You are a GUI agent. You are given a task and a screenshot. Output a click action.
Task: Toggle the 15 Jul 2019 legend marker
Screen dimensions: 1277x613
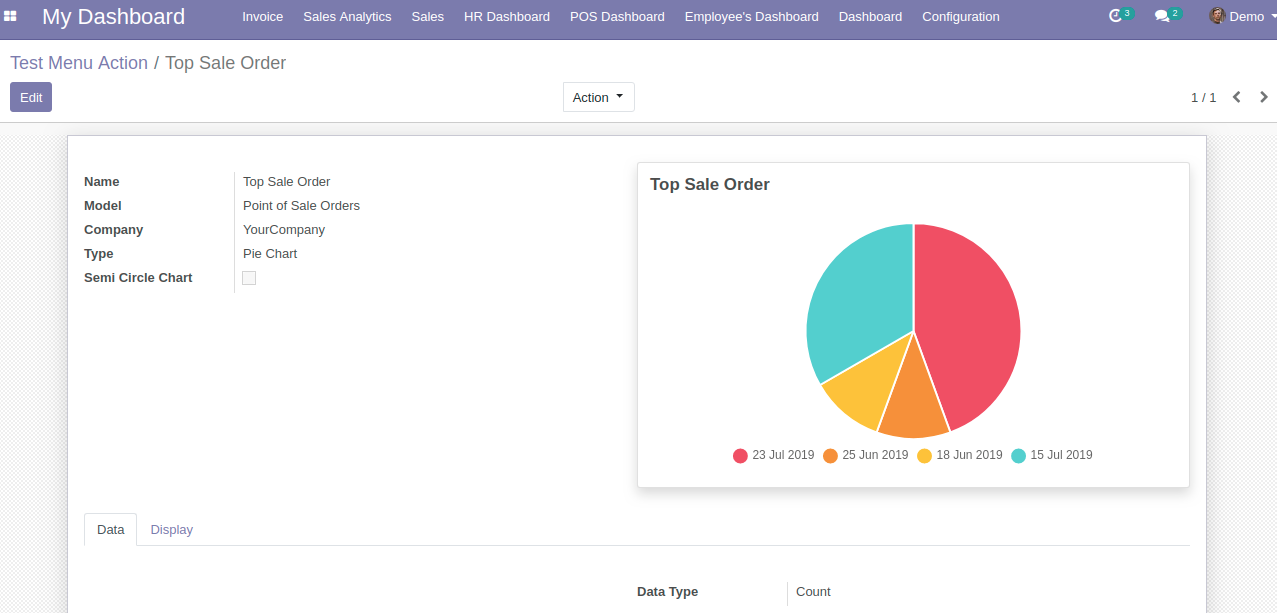pos(1018,456)
